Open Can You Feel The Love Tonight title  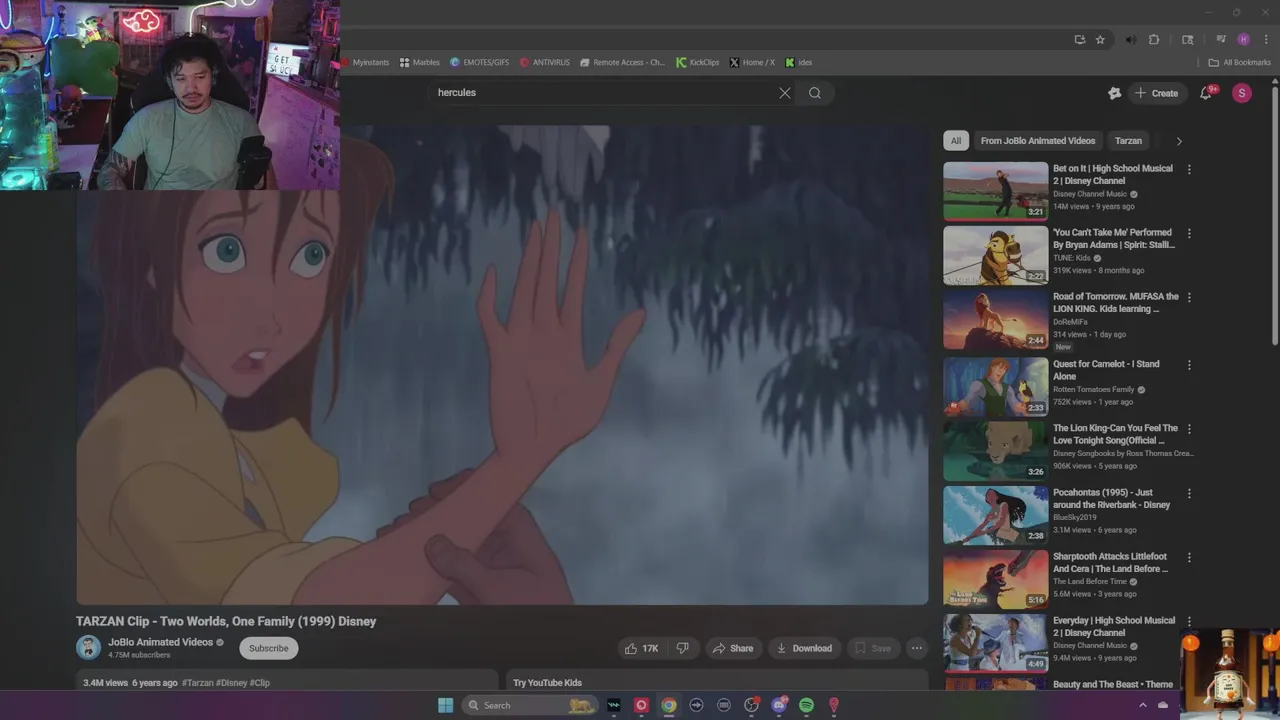(1116, 434)
